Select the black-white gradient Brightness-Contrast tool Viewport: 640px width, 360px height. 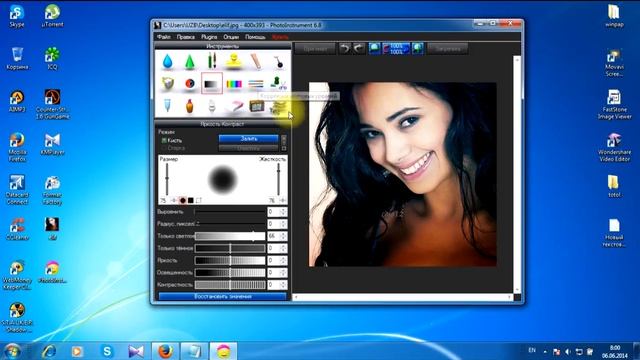pyautogui.click(x=211, y=84)
